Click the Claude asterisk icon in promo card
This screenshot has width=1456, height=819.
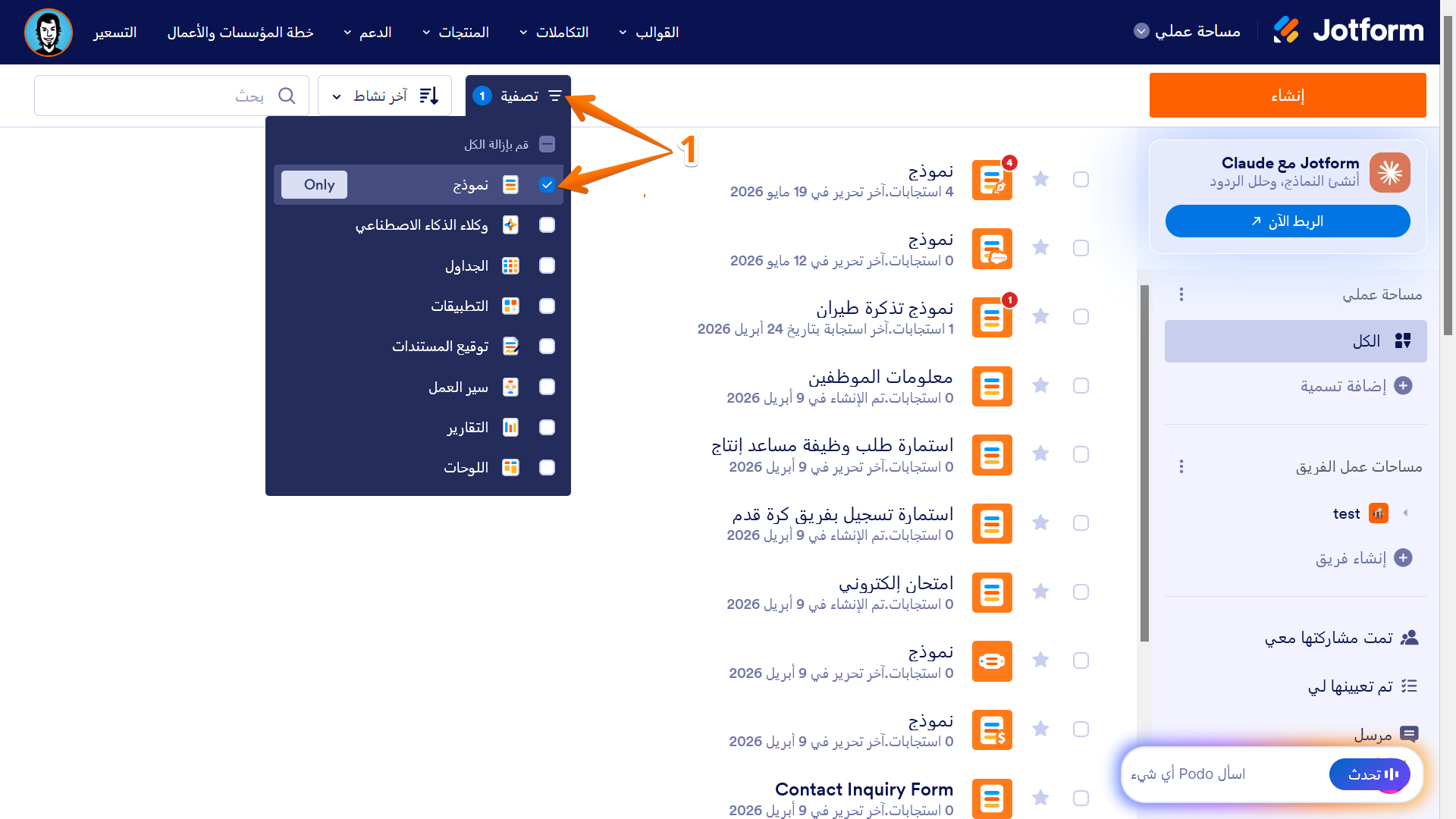click(1390, 173)
